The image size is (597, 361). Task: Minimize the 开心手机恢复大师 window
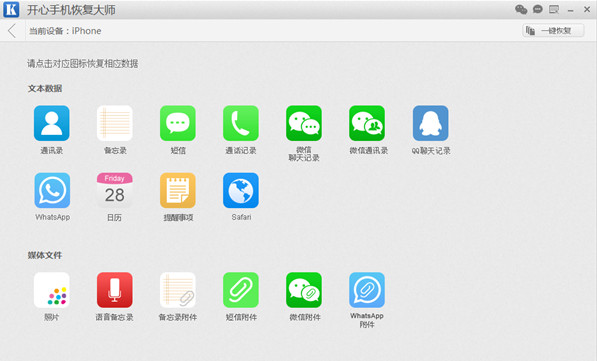570,10
